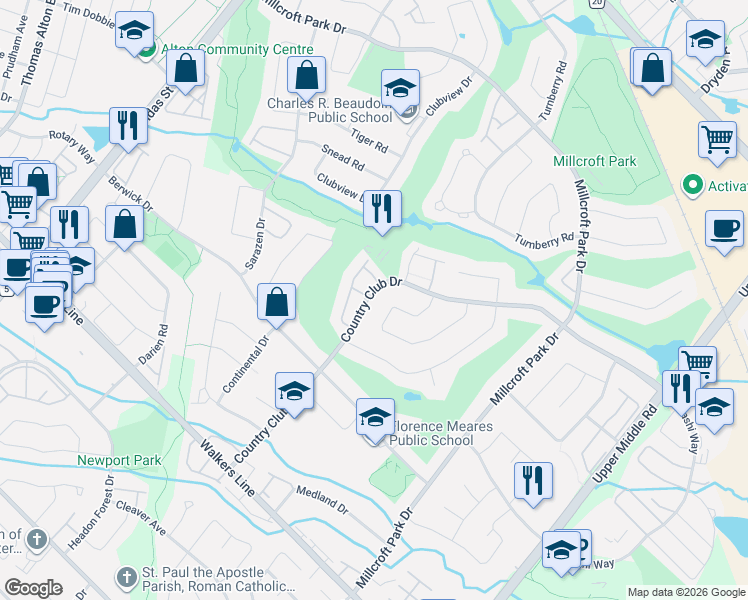Image resolution: width=748 pixels, height=600 pixels.
Task: Open restaurant marker at Upper Middle Rd intersection
Action: point(680,390)
